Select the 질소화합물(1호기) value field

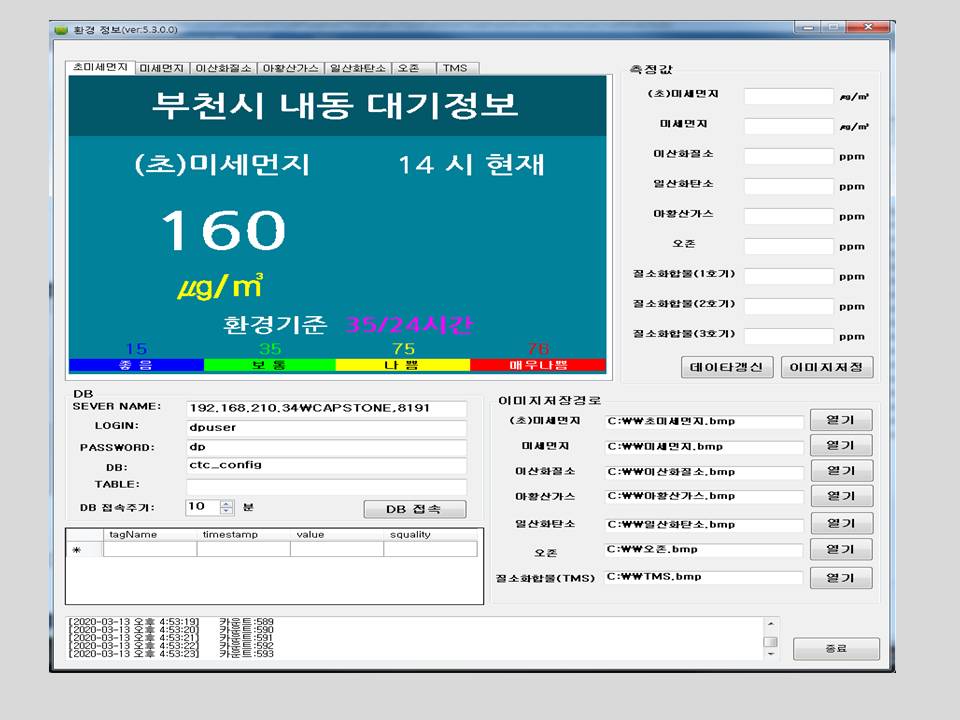point(789,276)
